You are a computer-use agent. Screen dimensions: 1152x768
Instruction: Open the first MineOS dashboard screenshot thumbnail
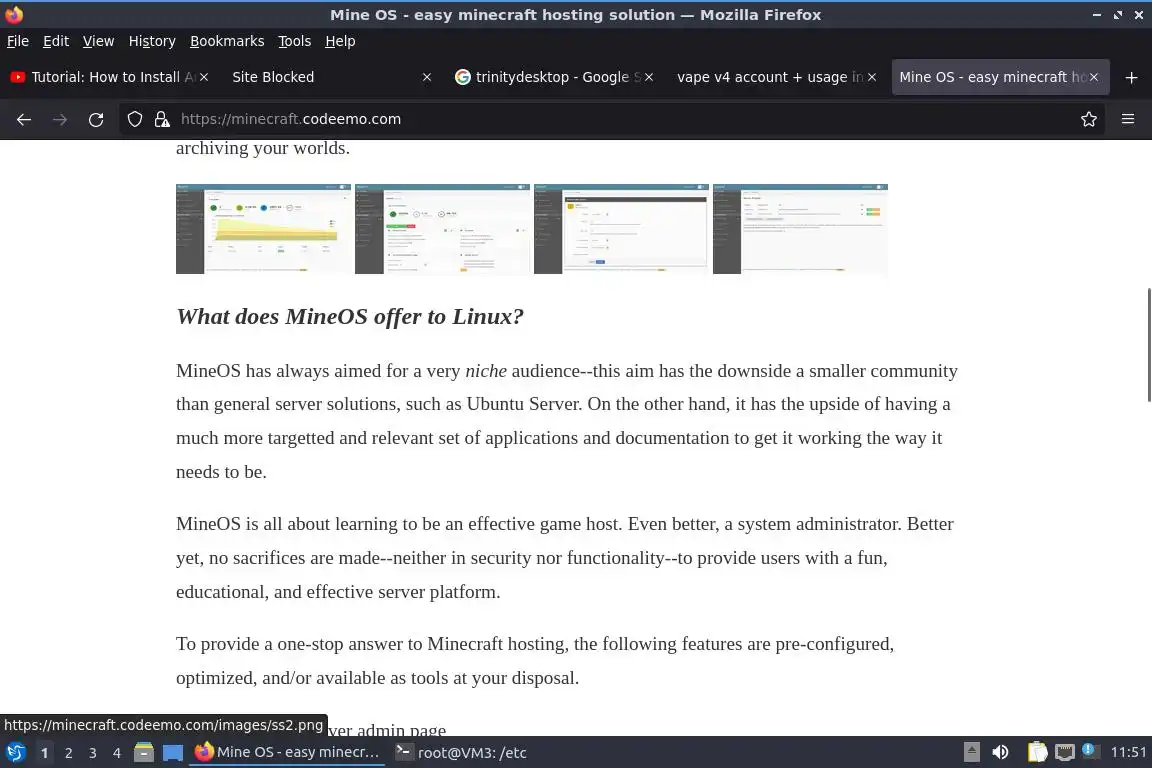tap(264, 229)
